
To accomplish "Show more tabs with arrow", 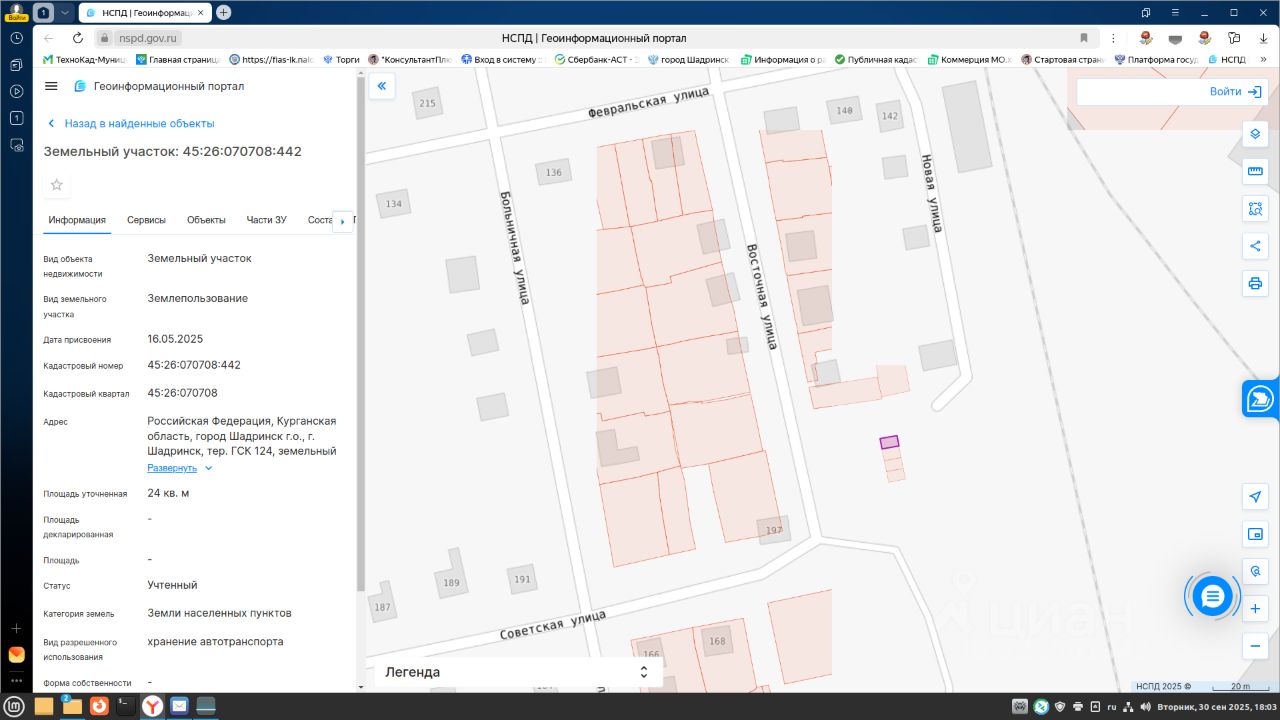I will (x=343, y=221).
